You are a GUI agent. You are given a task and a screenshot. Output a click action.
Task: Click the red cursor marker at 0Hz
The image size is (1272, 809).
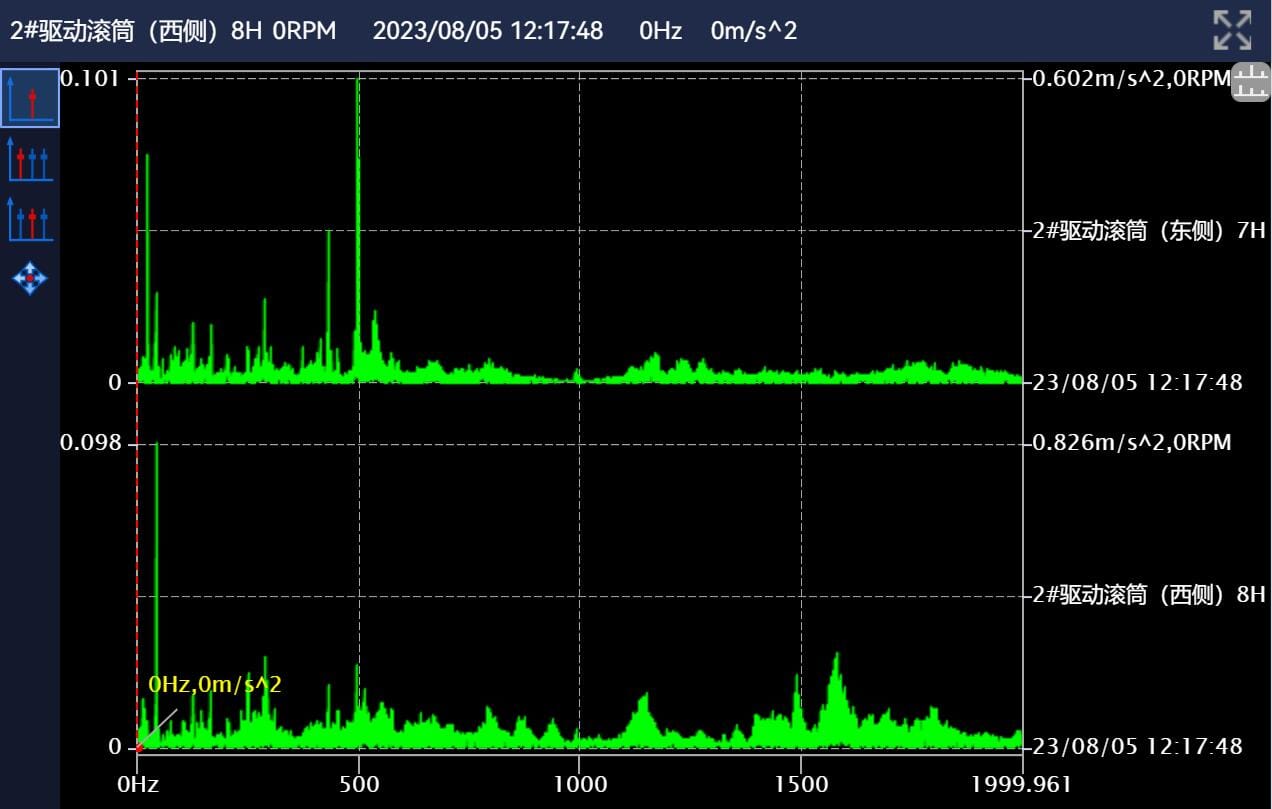pyautogui.click(x=139, y=747)
